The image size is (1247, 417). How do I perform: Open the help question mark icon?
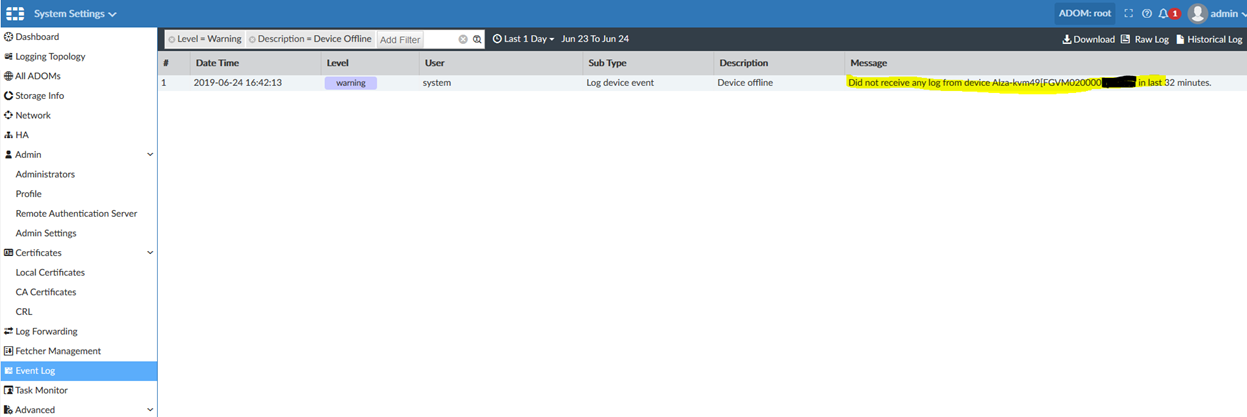[1147, 14]
